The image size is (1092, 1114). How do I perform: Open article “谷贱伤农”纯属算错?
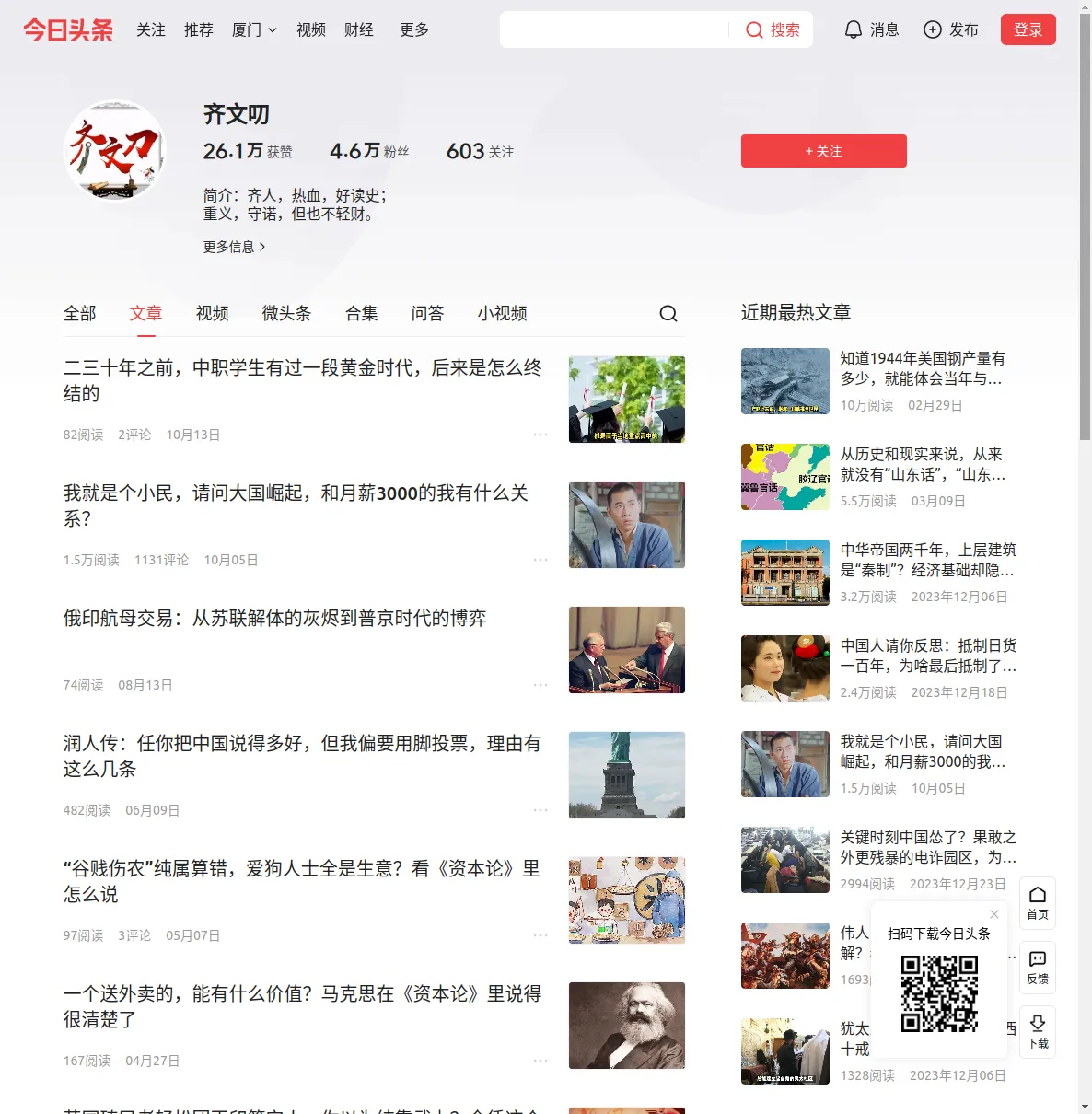(301, 881)
